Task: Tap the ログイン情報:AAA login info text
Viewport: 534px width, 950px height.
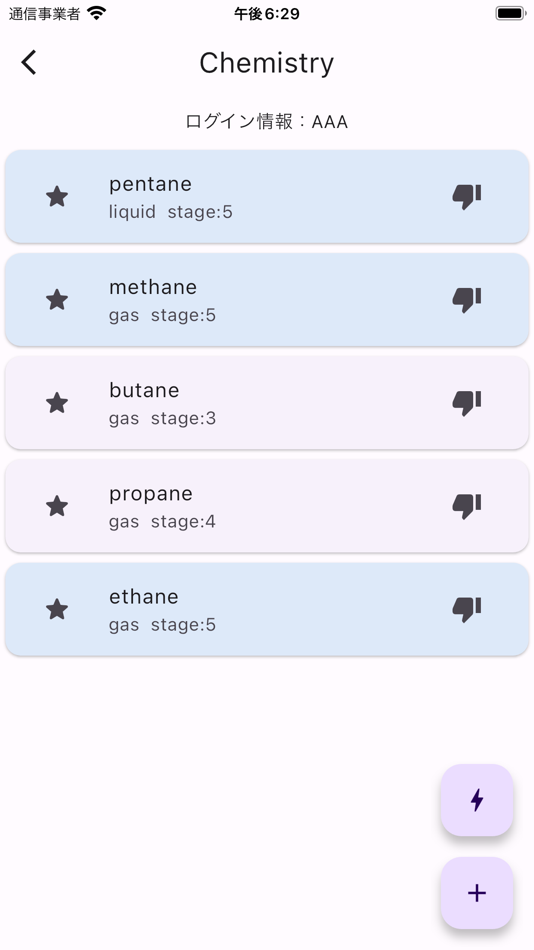Action: pyautogui.click(x=267, y=122)
